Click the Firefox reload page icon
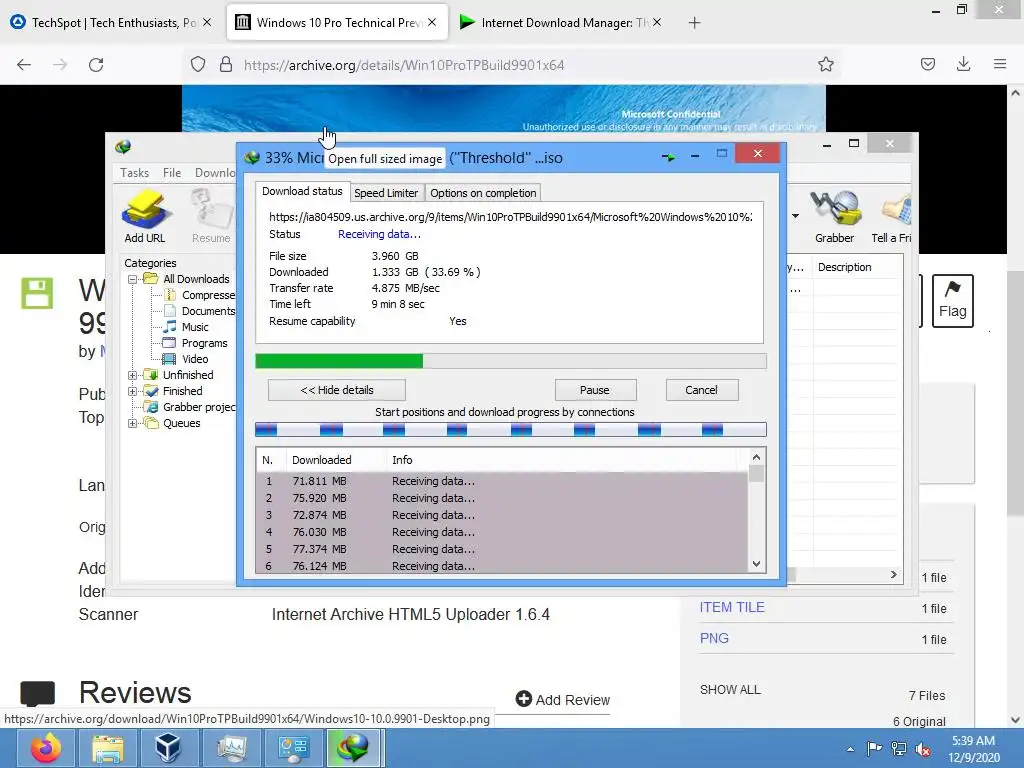The image size is (1024, 768). [x=96, y=65]
